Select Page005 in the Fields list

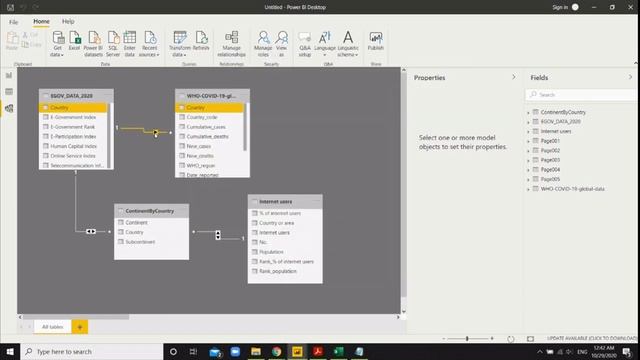coord(550,179)
